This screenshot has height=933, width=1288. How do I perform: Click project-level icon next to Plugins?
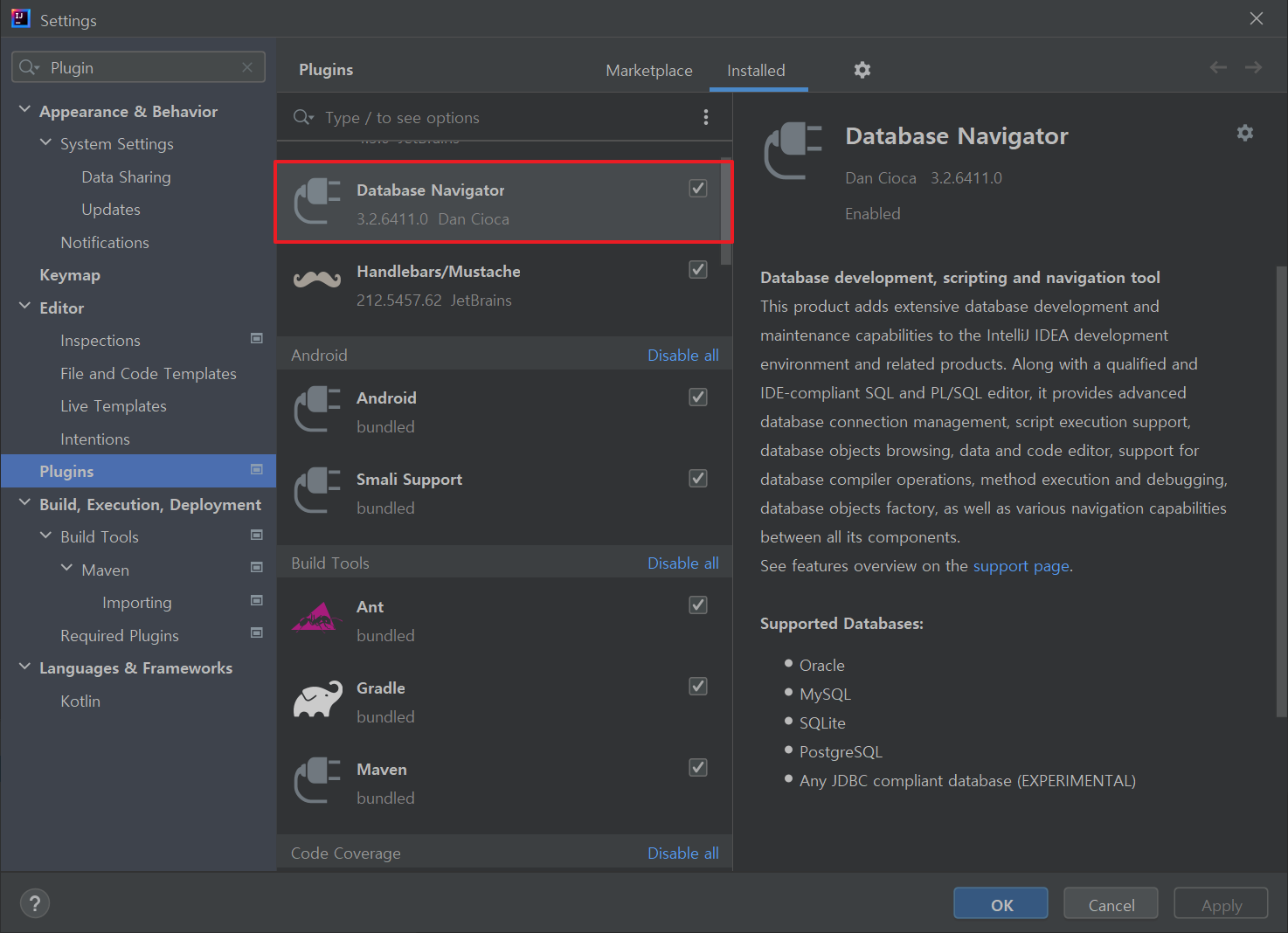(x=257, y=469)
